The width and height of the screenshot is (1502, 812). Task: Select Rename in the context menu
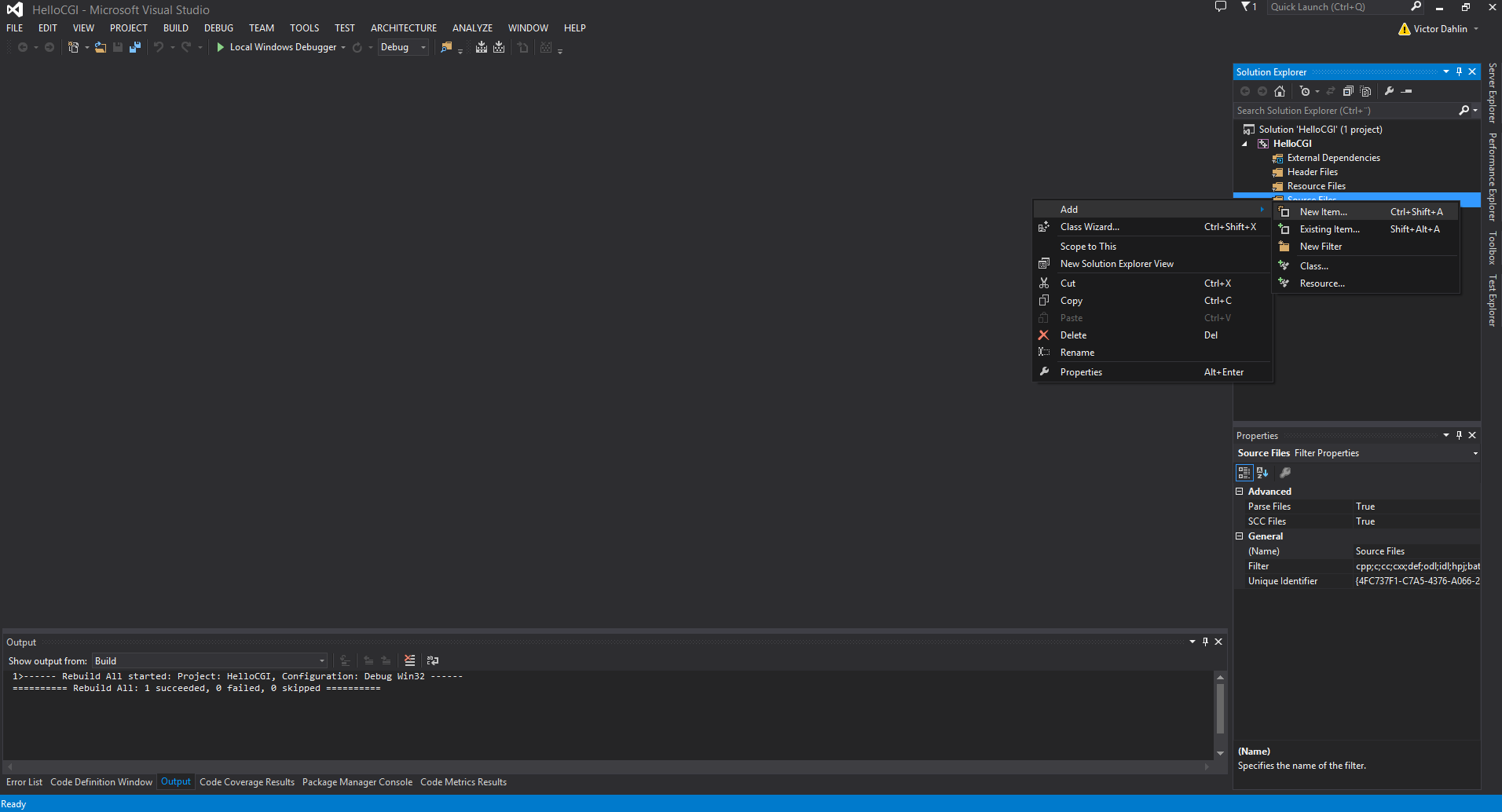click(x=1152, y=353)
